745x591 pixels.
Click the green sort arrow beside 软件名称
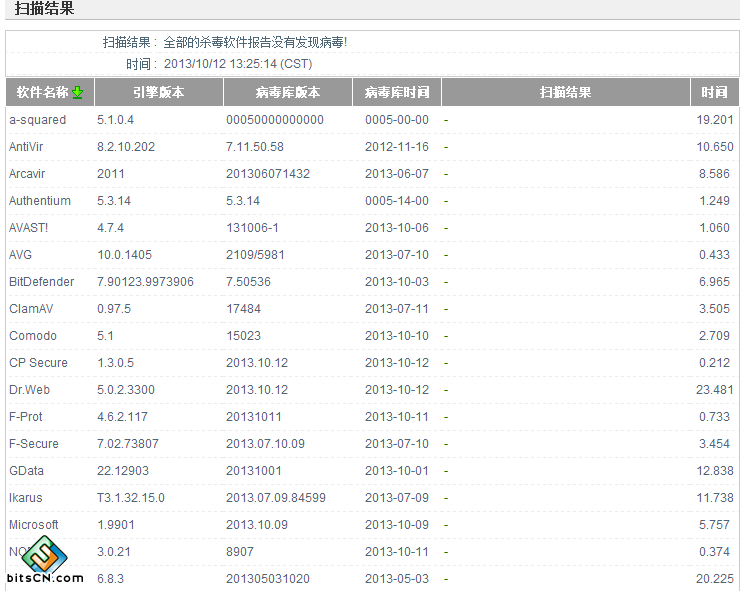pyautogui.click(x=77, y=92)
